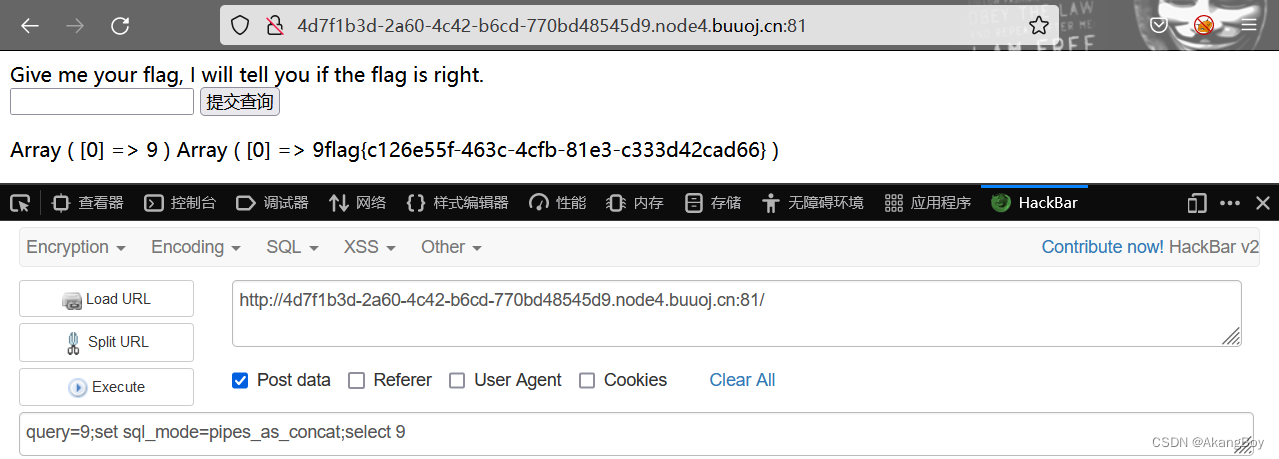Click the Clear All link
The image size is (1279, 459).
(x=742, y=380)
